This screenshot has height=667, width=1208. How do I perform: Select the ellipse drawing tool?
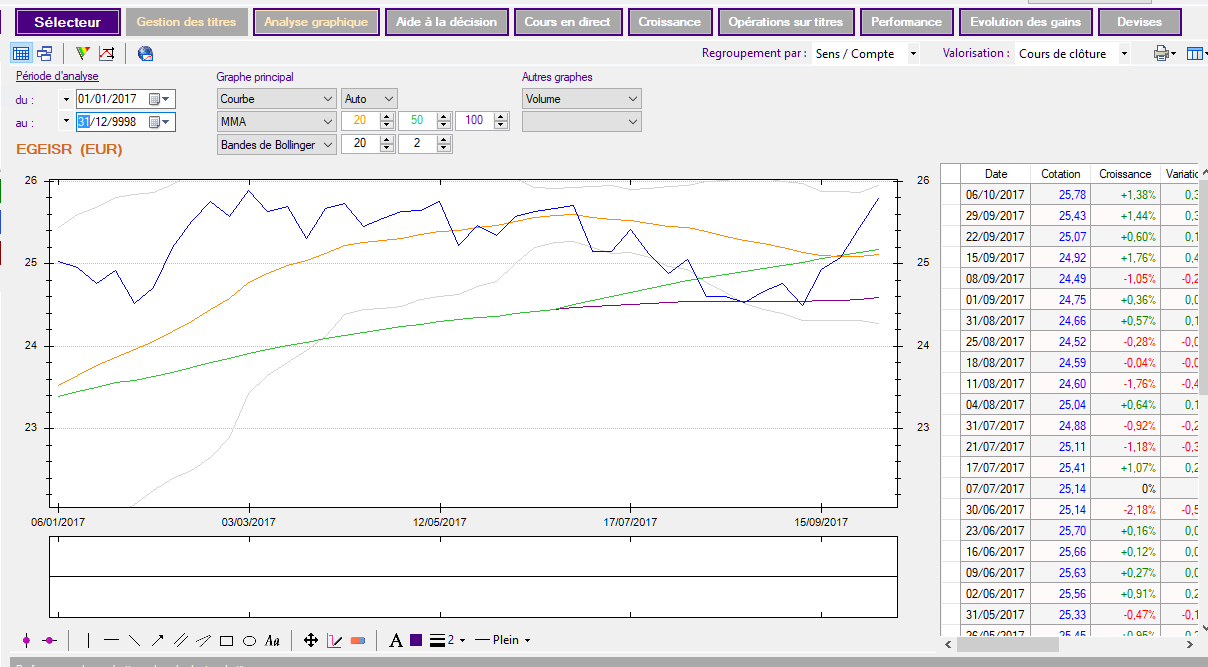(249, 640)
